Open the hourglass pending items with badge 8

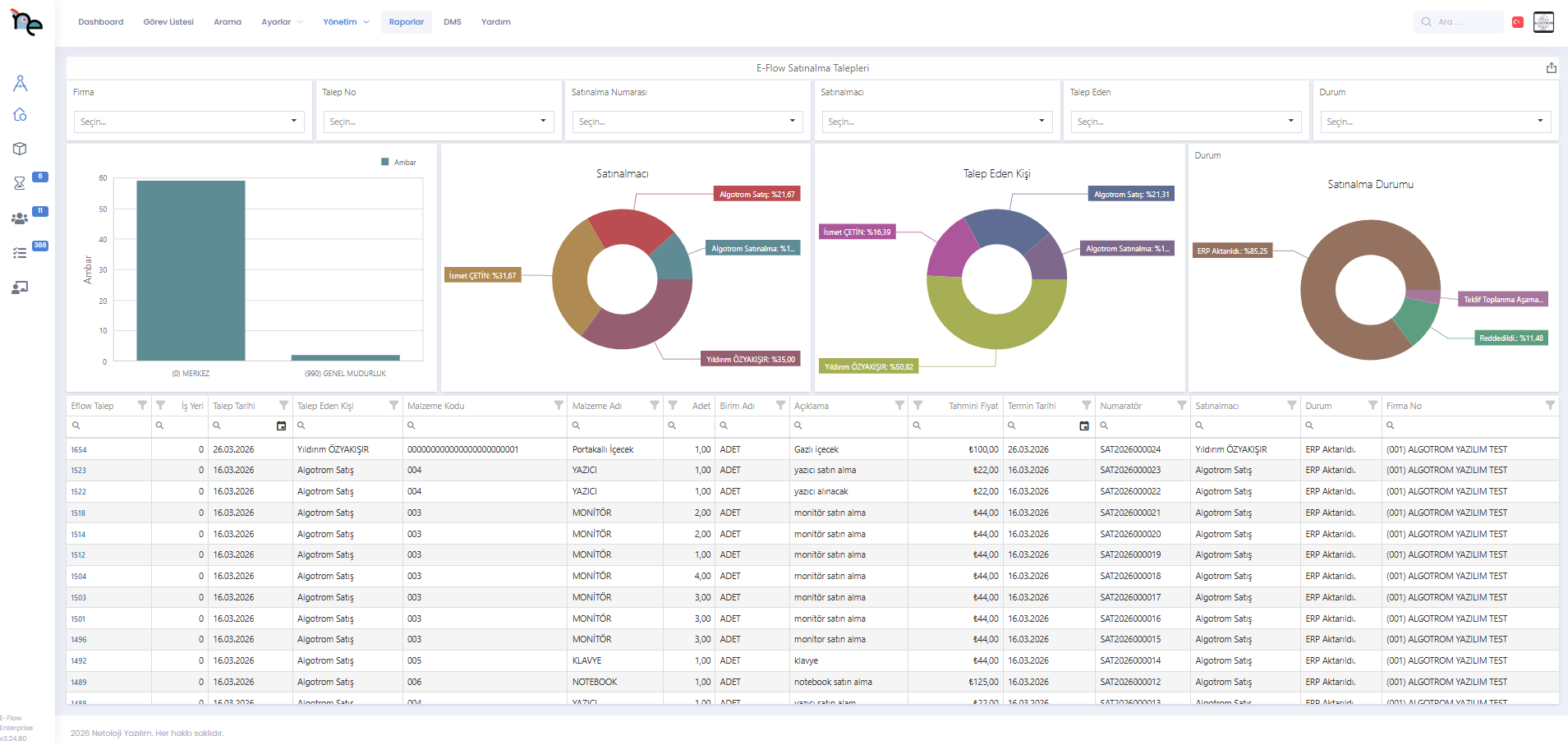pos(20,183)
